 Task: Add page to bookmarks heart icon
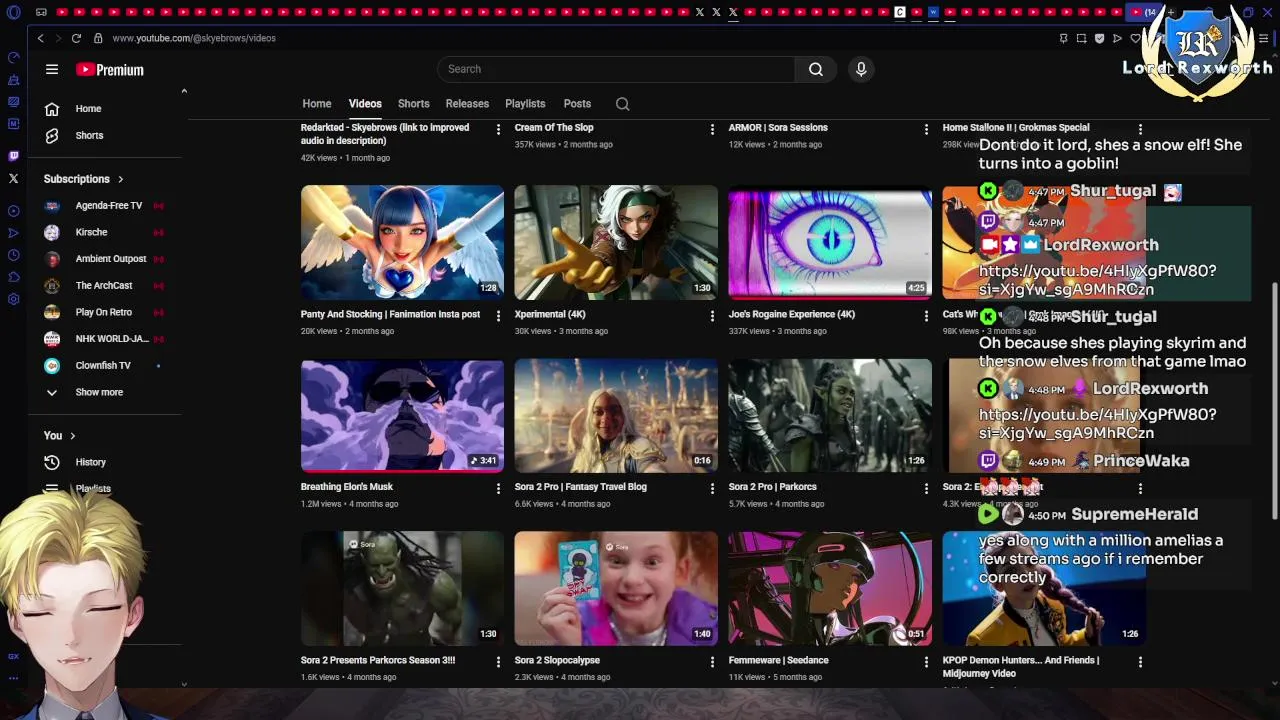(x=1135, y=38)
